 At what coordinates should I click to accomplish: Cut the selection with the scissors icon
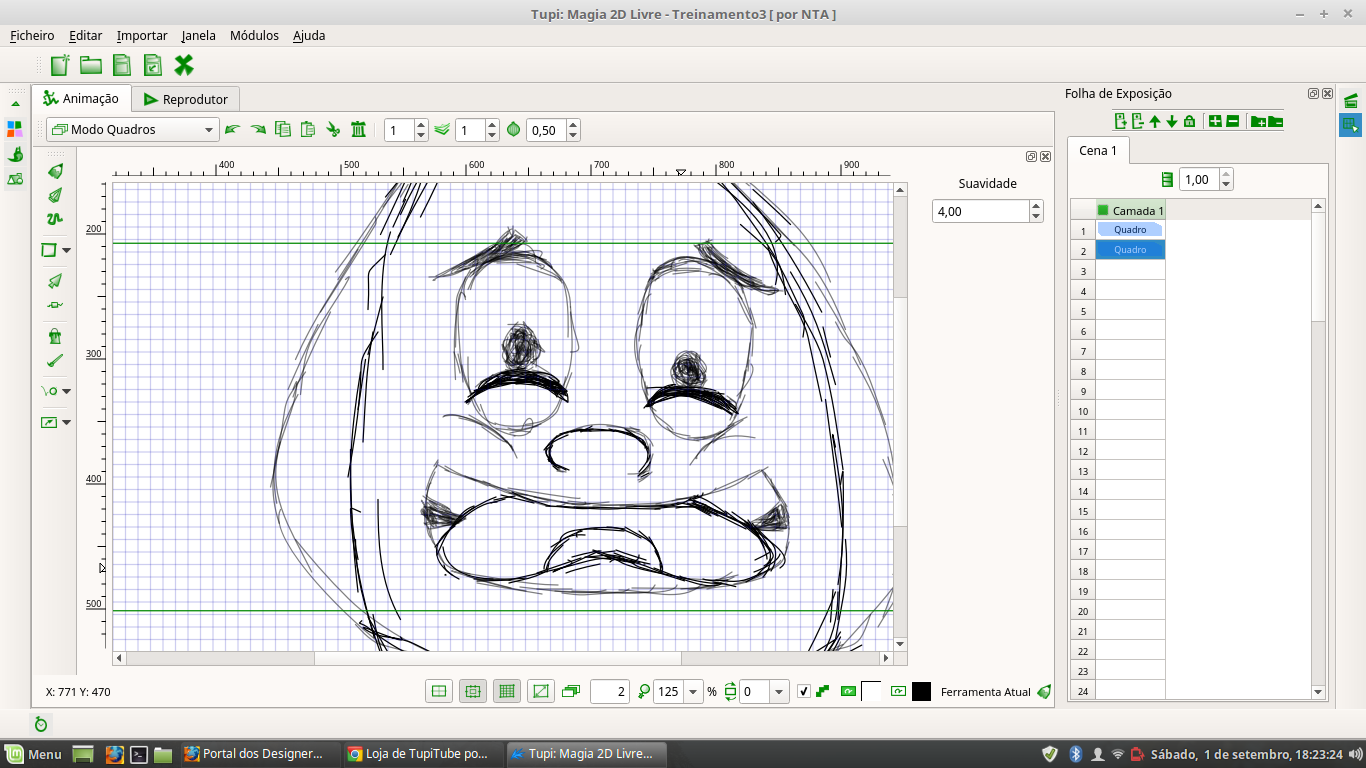[x=333, y=129]
